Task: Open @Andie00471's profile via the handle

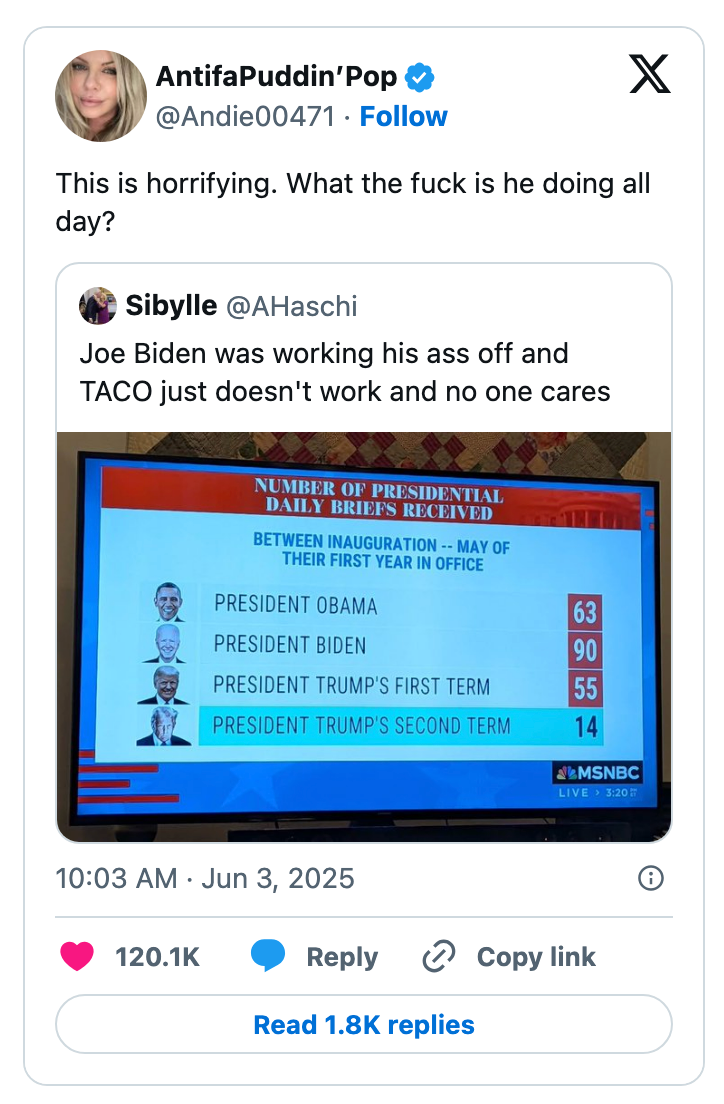Action: (x=243, y=116)
